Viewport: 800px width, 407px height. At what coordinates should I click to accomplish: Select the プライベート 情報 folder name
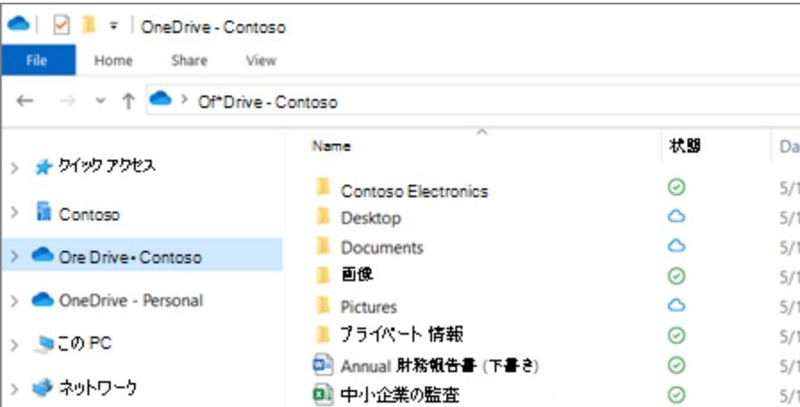(x=402, y=335)
